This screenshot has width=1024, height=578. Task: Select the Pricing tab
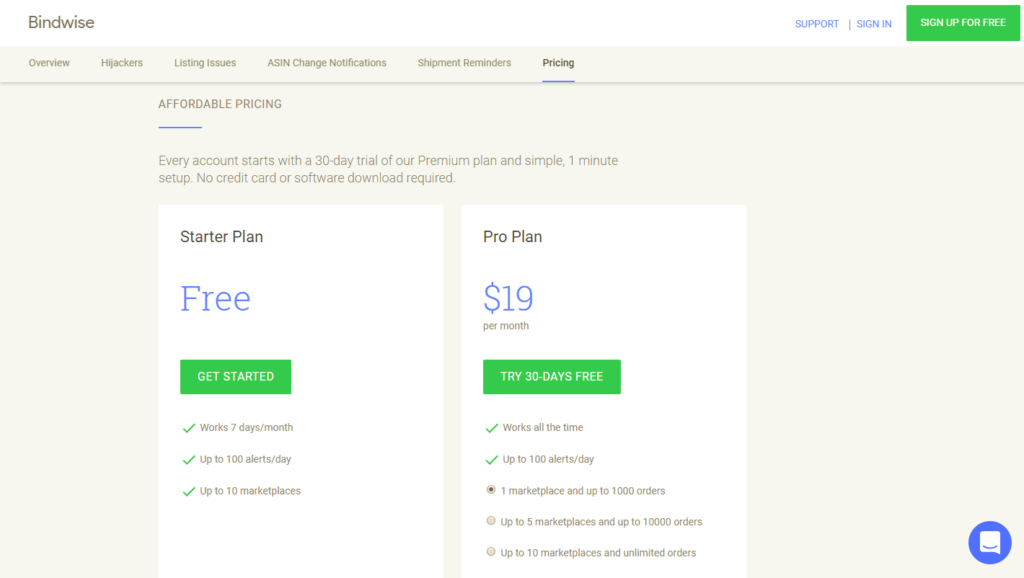click(558, 63)
